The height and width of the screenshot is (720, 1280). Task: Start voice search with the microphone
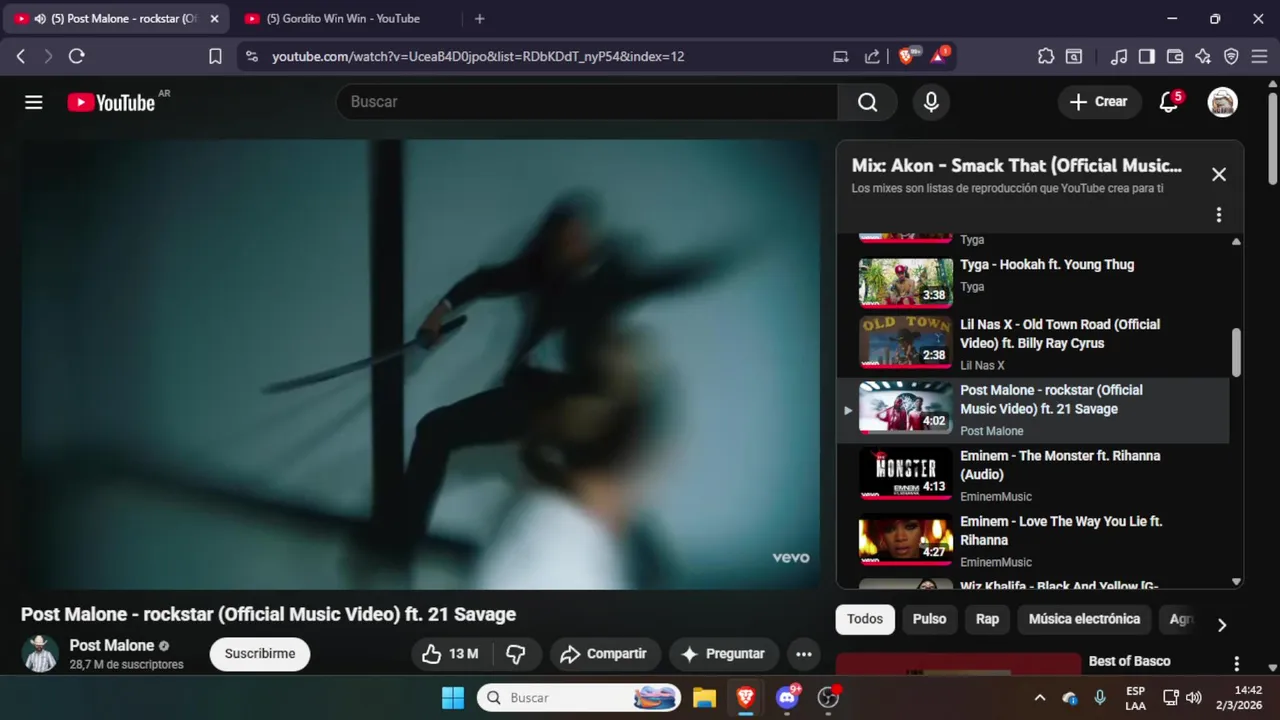click(x=931, y=102)
